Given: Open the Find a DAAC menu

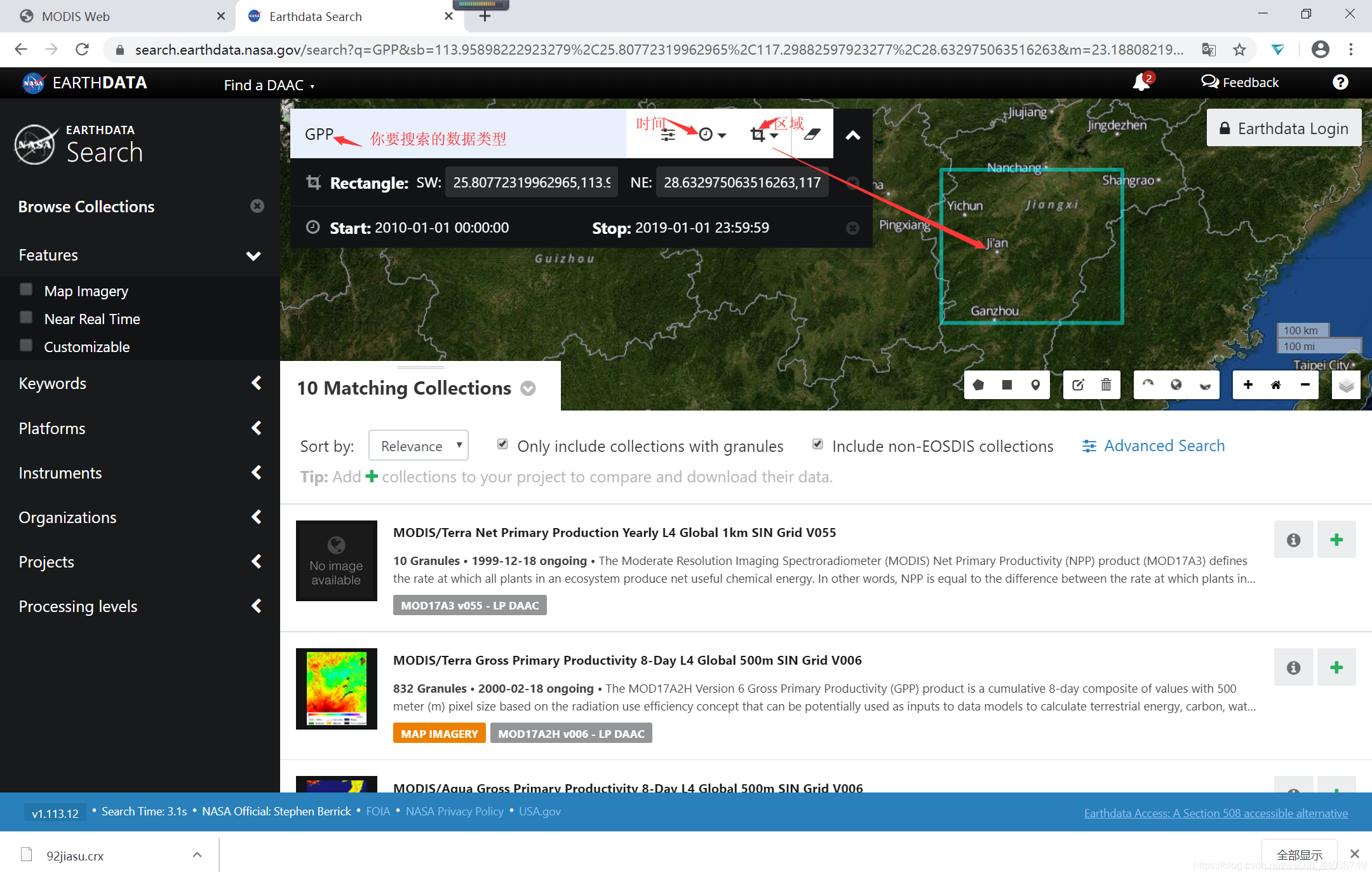Looking at the screenshot, I should (x=269, y=85).
